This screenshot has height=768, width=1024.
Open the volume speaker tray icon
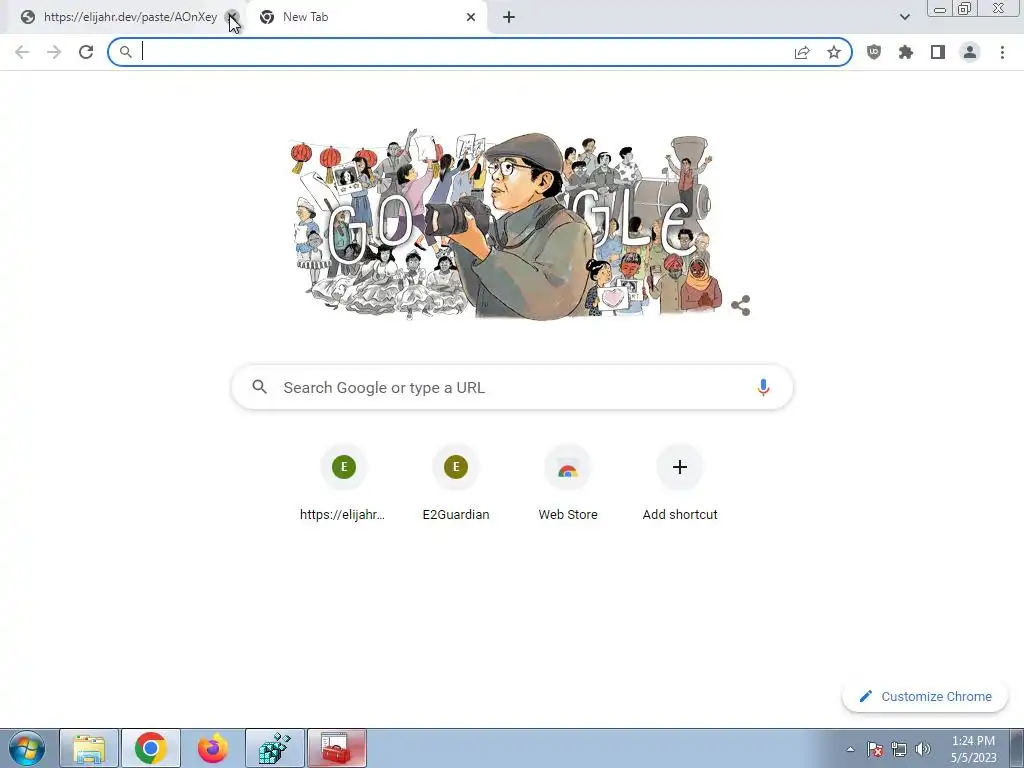[x=923, y=749]
